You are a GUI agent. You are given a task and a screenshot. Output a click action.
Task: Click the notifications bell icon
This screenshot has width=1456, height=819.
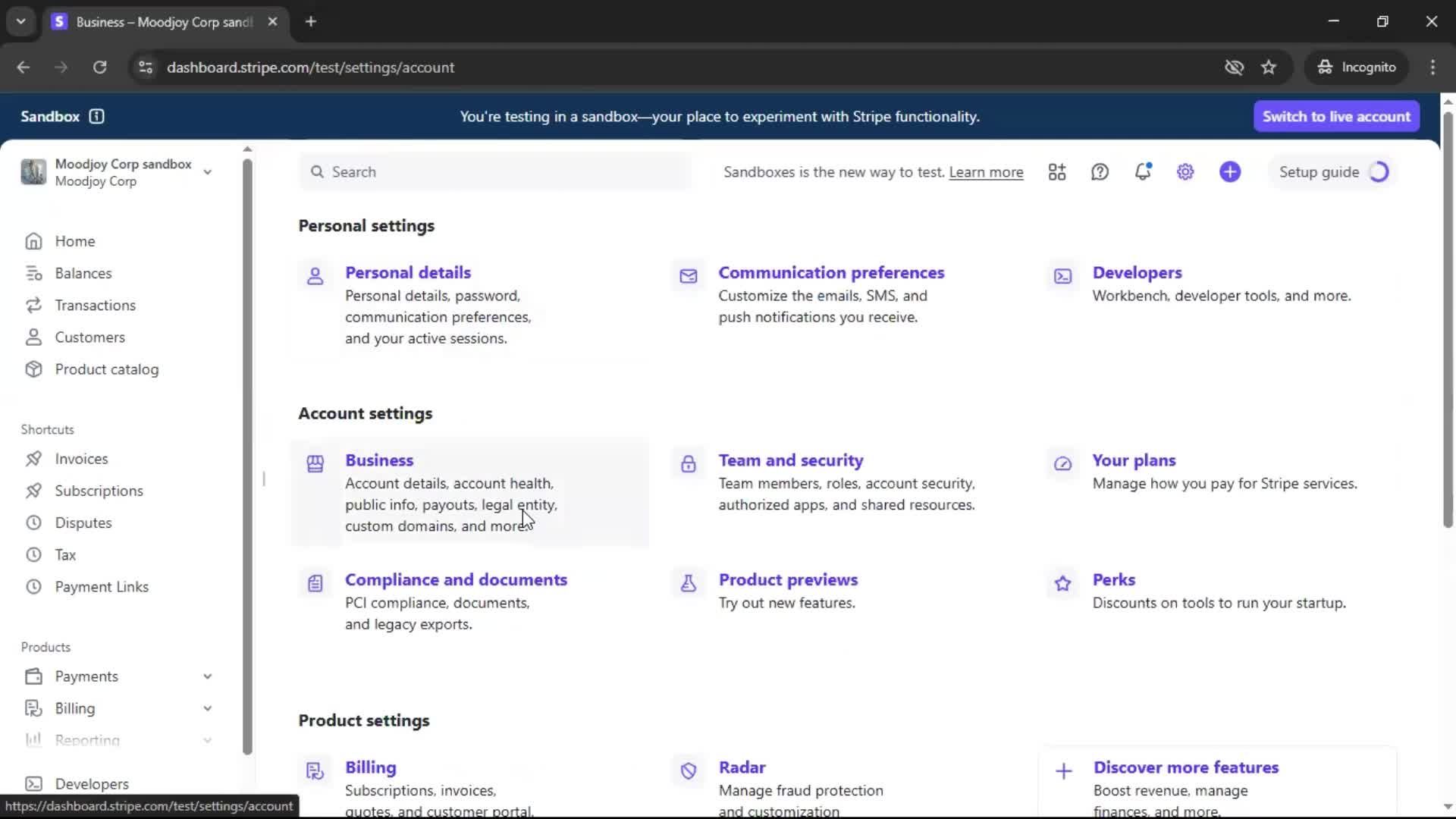pos(1143,172)
